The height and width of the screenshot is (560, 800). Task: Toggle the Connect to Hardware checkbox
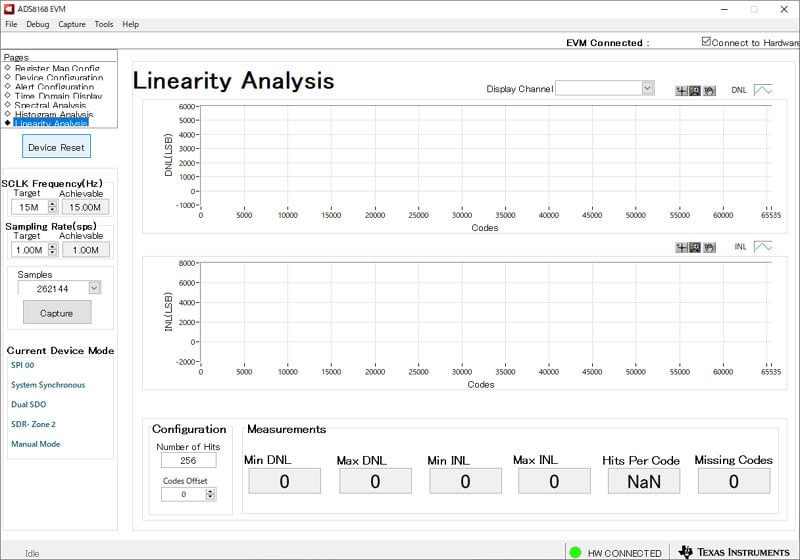pyautogui.click(x=706, y=41)
